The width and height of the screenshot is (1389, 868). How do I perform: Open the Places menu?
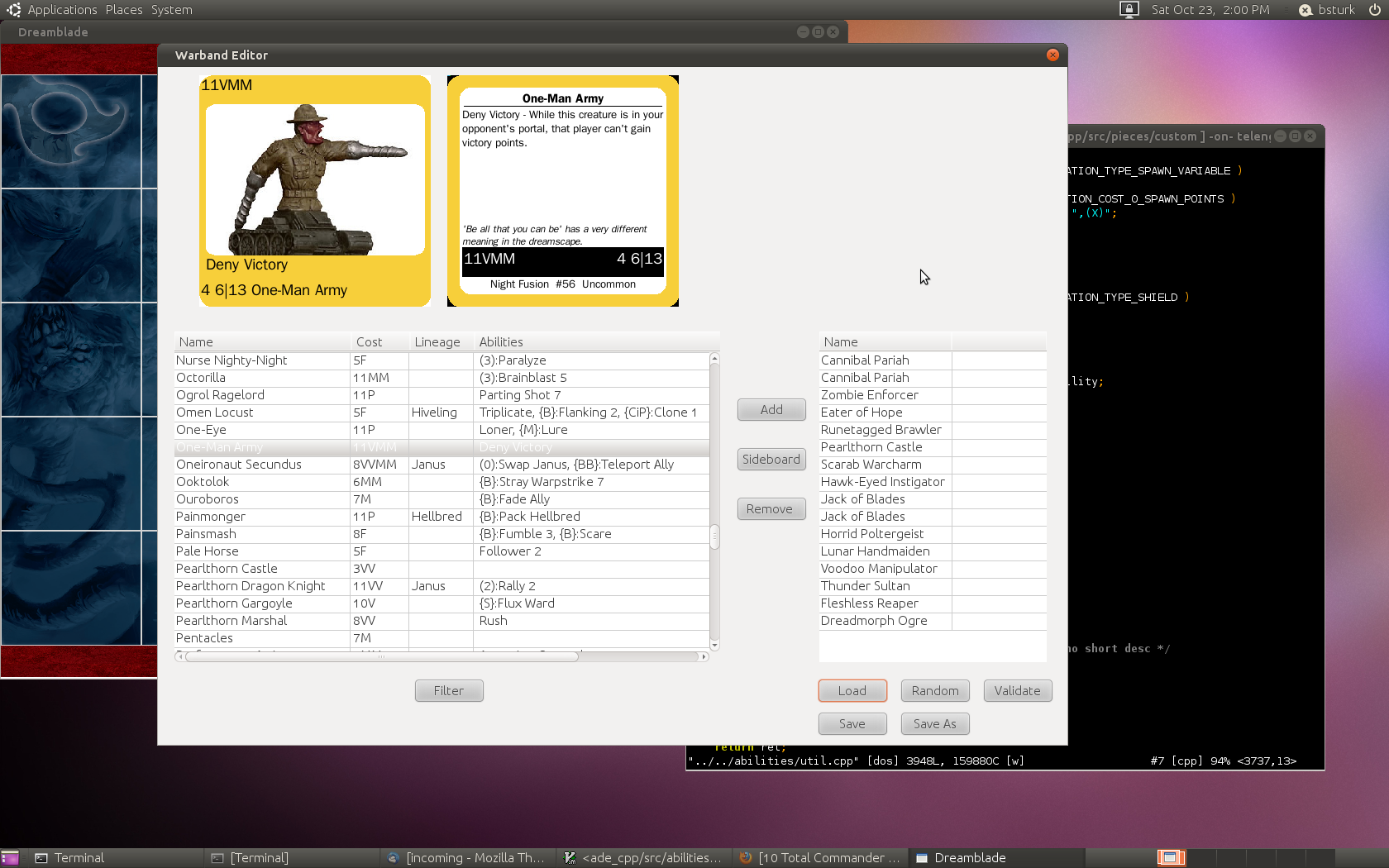[124, 10]
